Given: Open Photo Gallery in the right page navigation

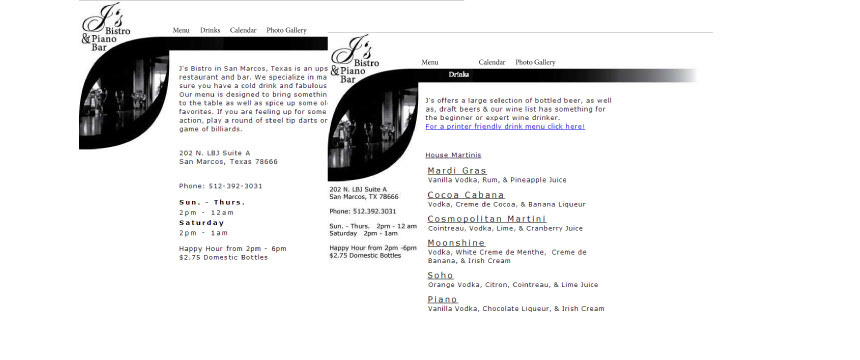Looking at the screenshot, I should pyautogui.click(x=535, y=62).
